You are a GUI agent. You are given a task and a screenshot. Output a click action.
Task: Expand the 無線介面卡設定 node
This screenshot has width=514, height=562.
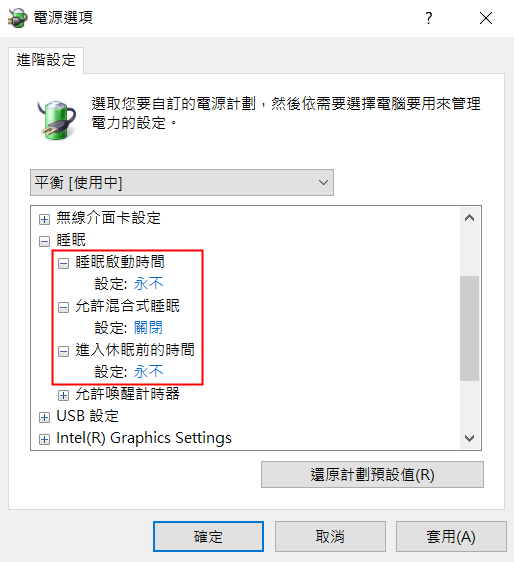pyautogui.click(x=44, y=219)
